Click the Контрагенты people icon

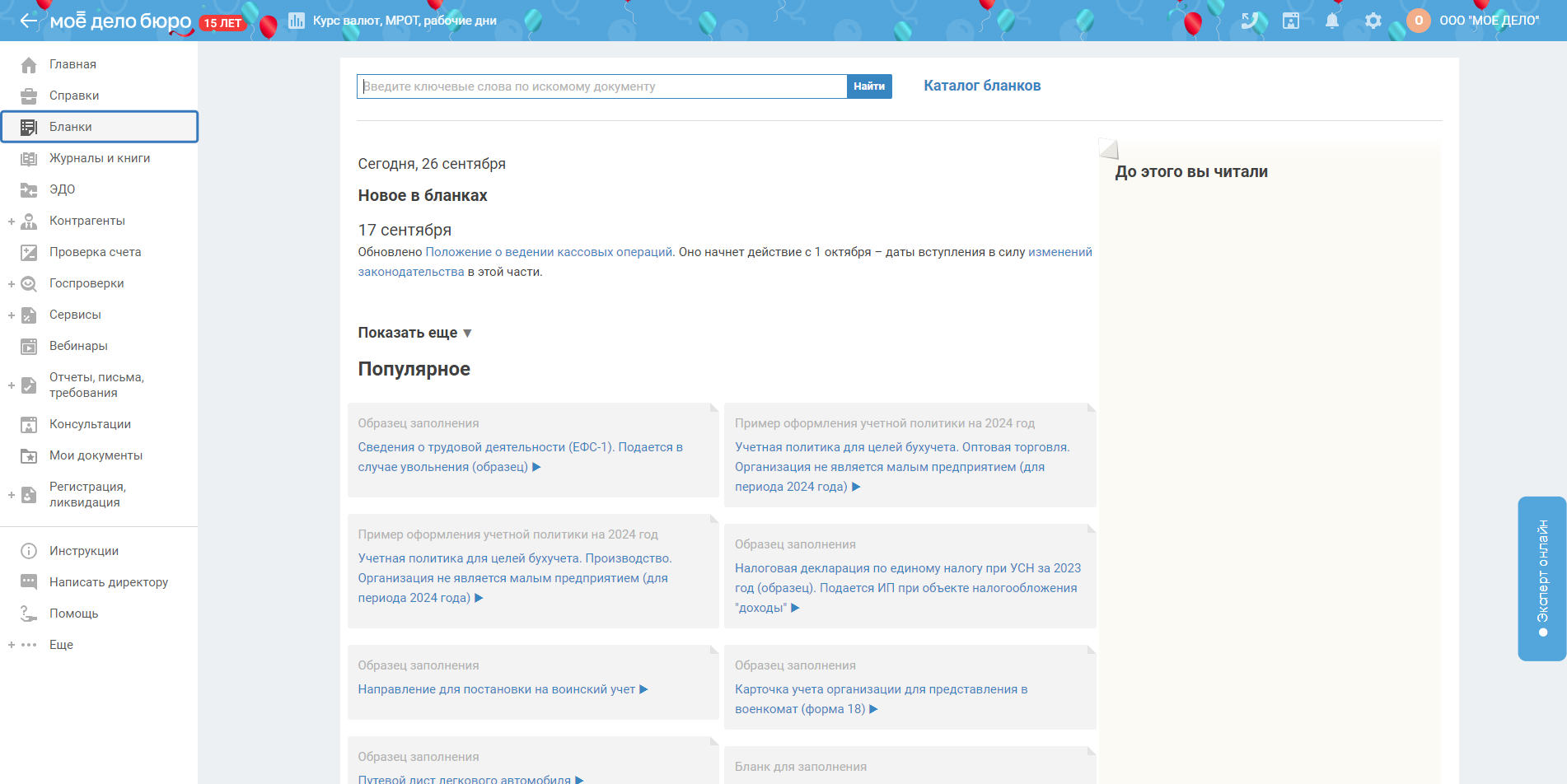coord(29,221)
